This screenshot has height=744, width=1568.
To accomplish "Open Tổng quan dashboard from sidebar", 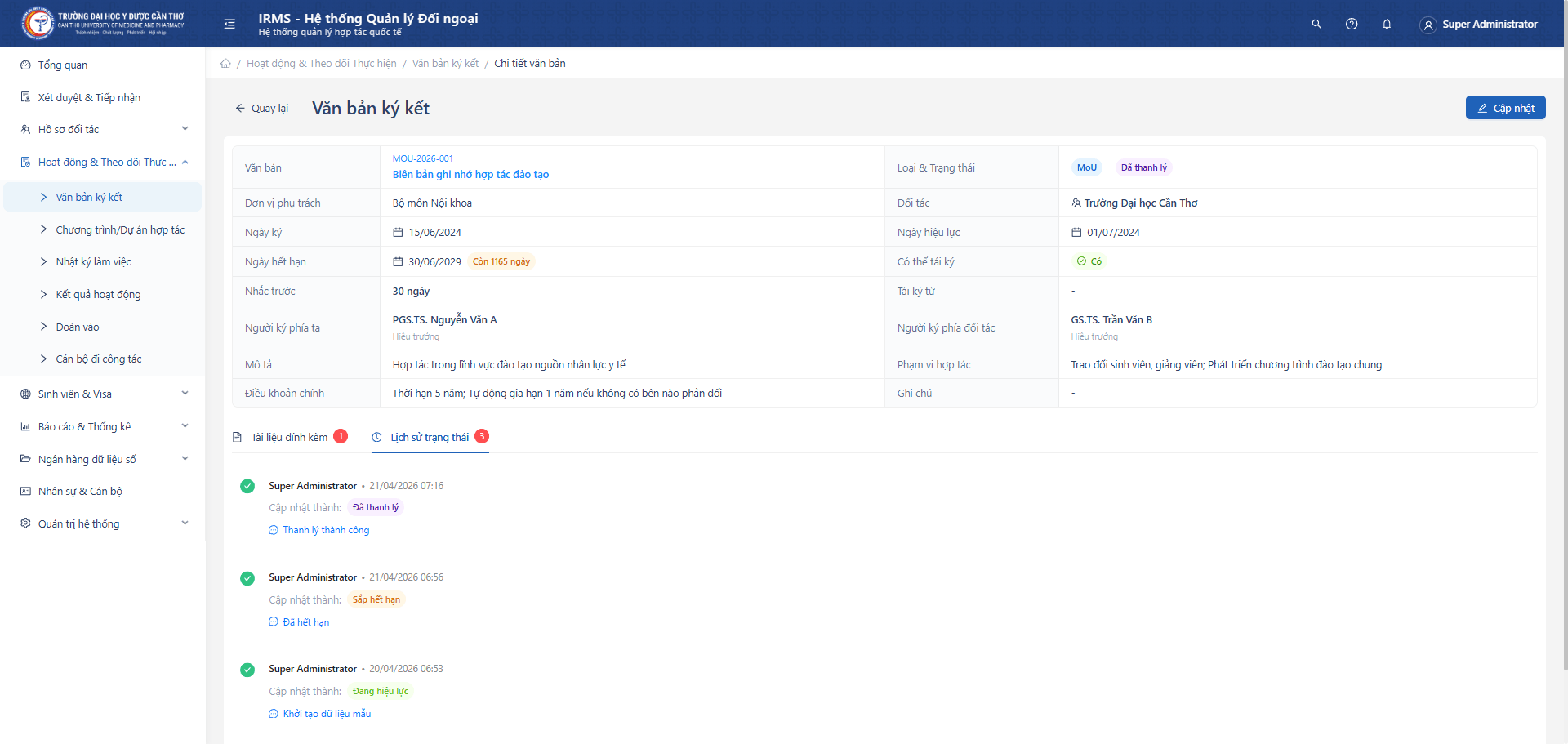I will 63,65.
